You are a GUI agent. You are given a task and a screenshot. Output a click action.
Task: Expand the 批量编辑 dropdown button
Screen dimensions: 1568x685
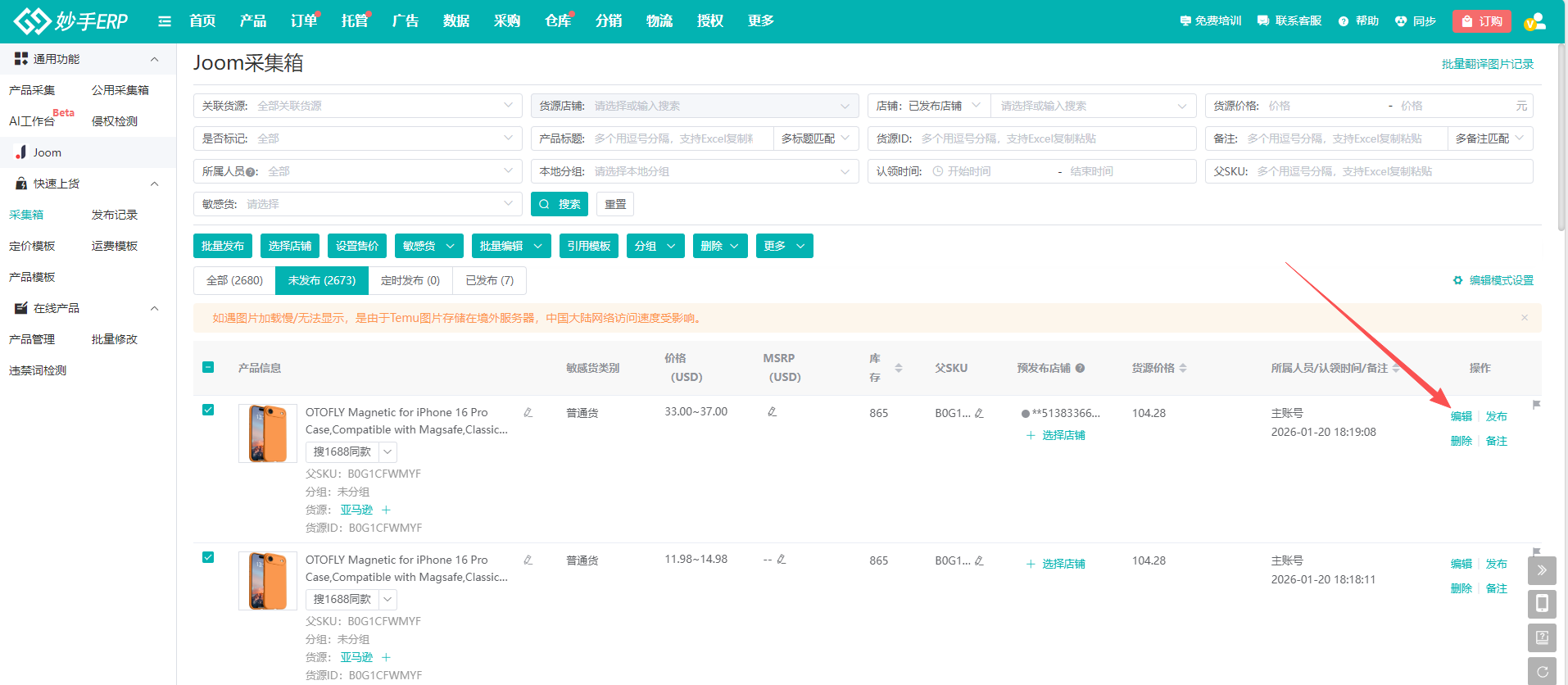510,246
